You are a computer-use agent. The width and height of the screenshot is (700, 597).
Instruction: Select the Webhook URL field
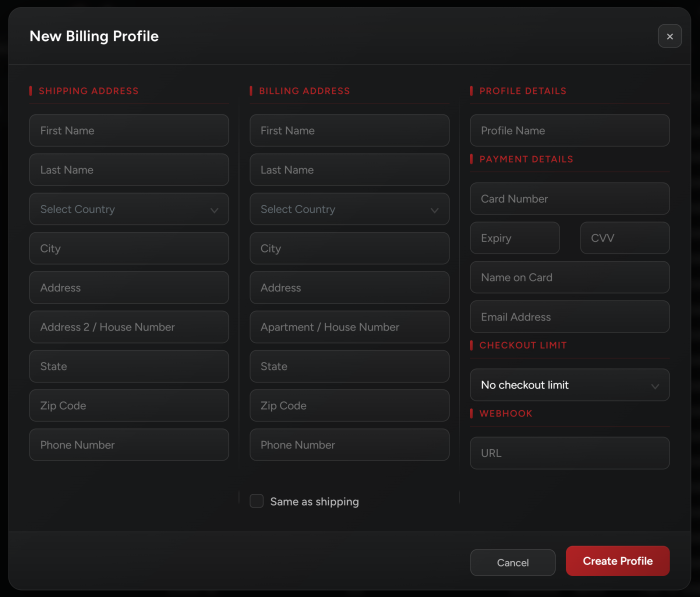pos(569,453)
